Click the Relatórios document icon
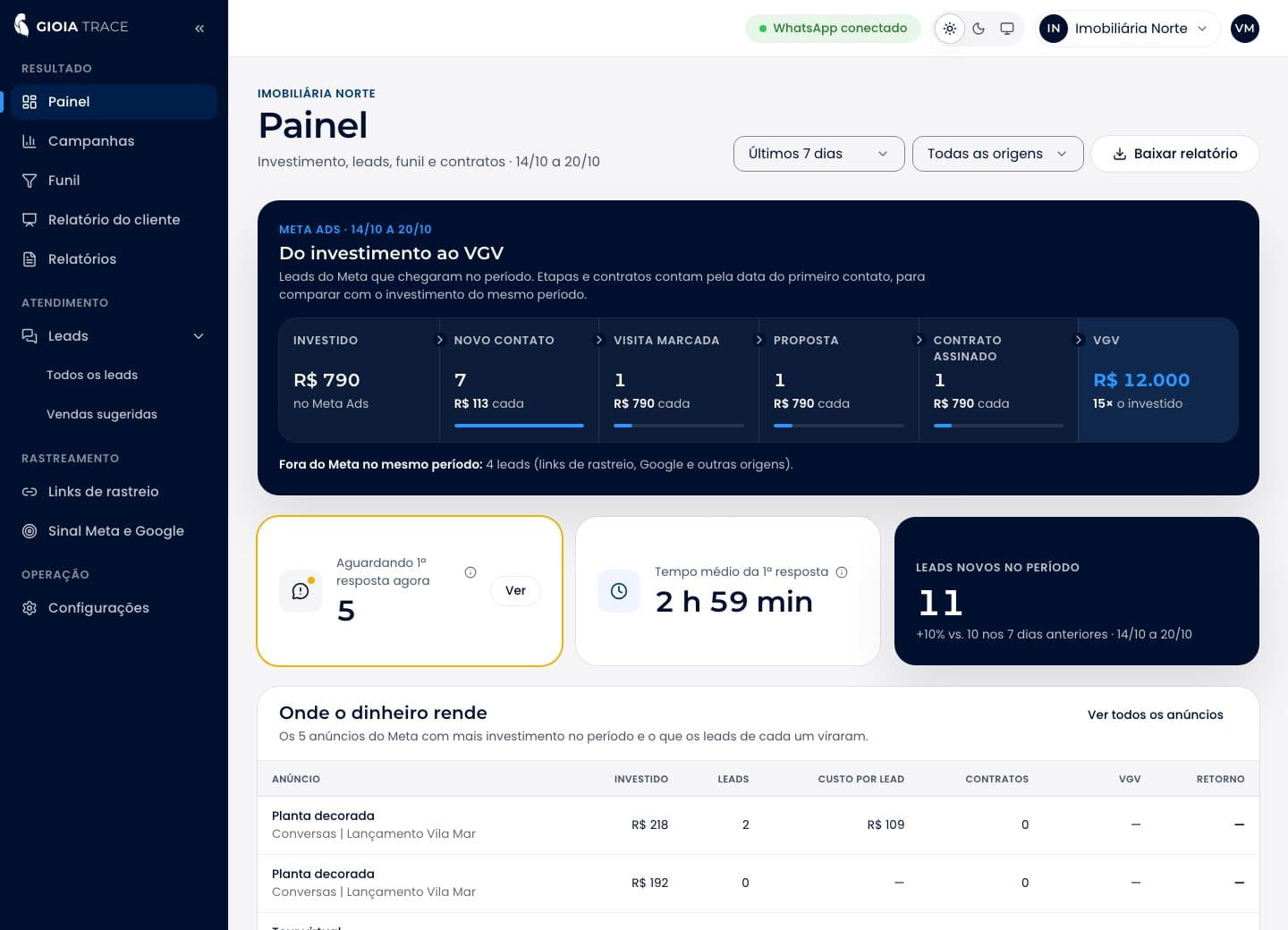 (x=30, y=259)
